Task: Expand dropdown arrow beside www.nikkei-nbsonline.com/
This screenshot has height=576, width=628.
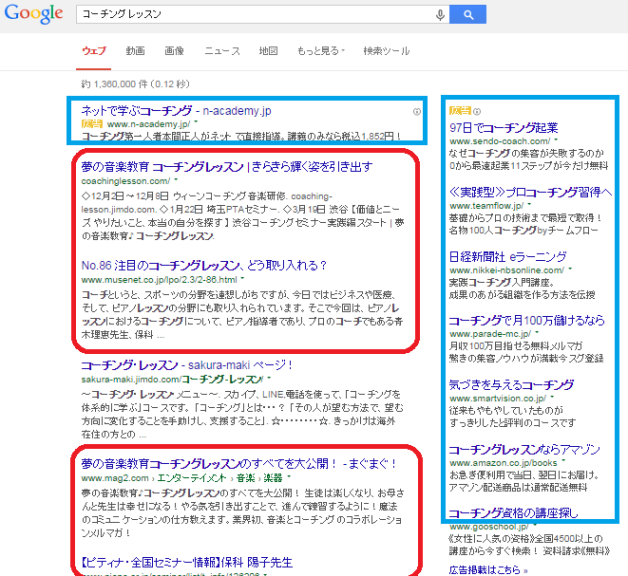Action: coord(570,268)
